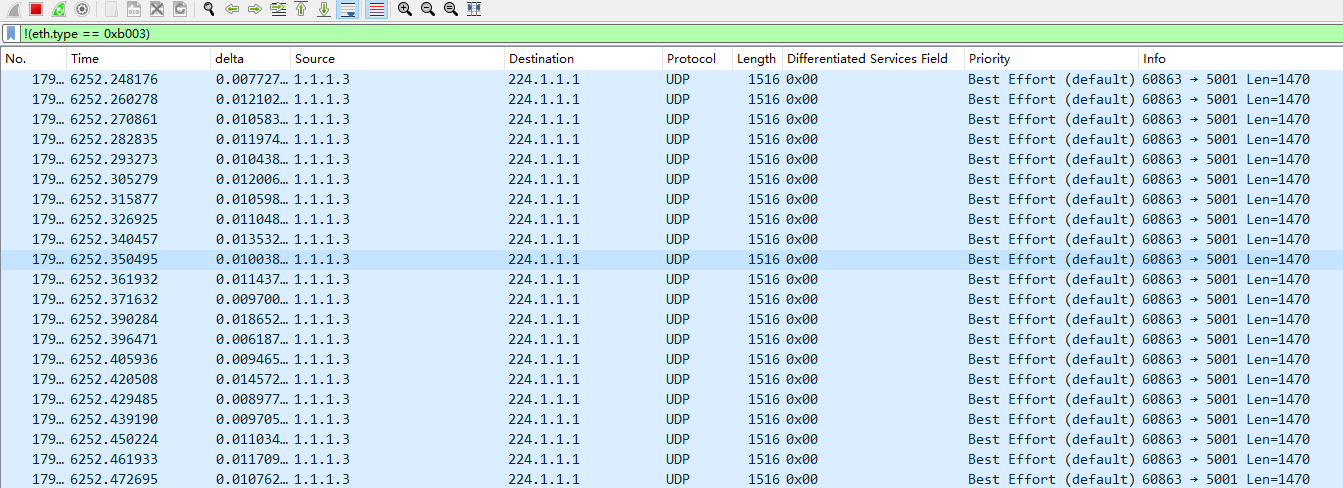Sort by the Protocol column header
Image resolution: width=1343 pixels, height=488 pixels.
pyautogui.click(x=698, y=59)
